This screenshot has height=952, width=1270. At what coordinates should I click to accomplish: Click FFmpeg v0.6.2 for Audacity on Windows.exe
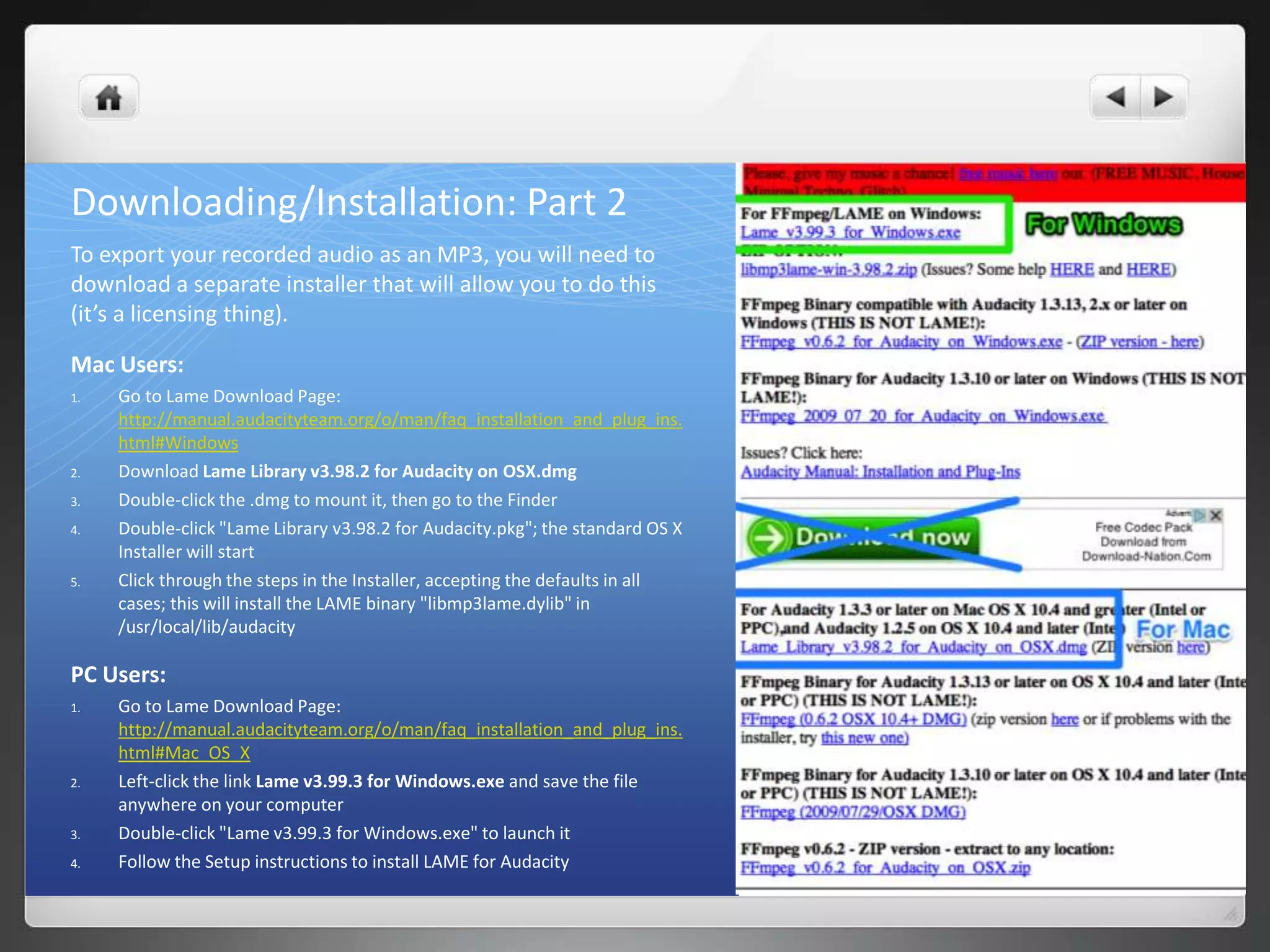(901, 342)
